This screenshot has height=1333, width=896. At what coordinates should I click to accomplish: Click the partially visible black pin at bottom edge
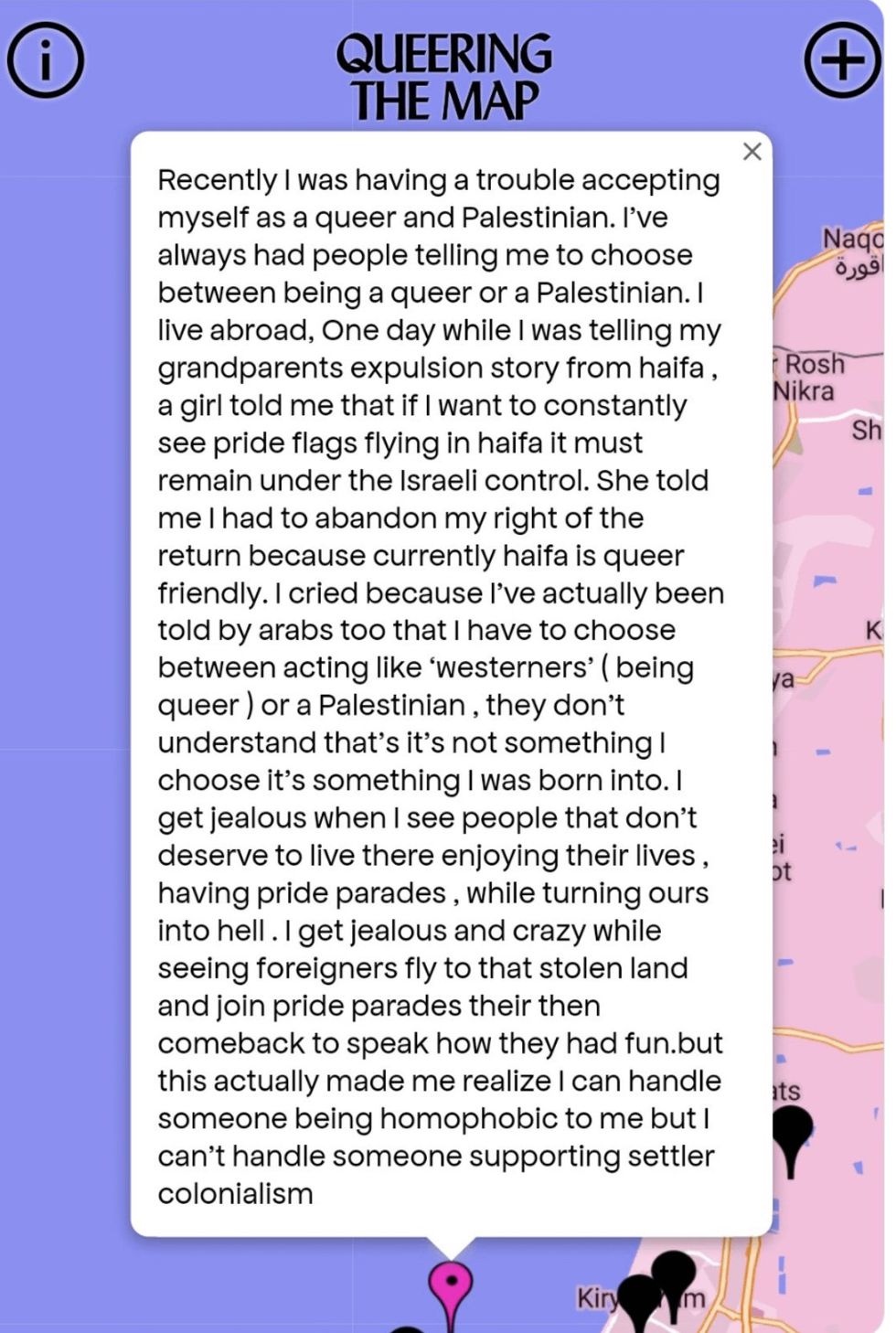pos(409,1328)
